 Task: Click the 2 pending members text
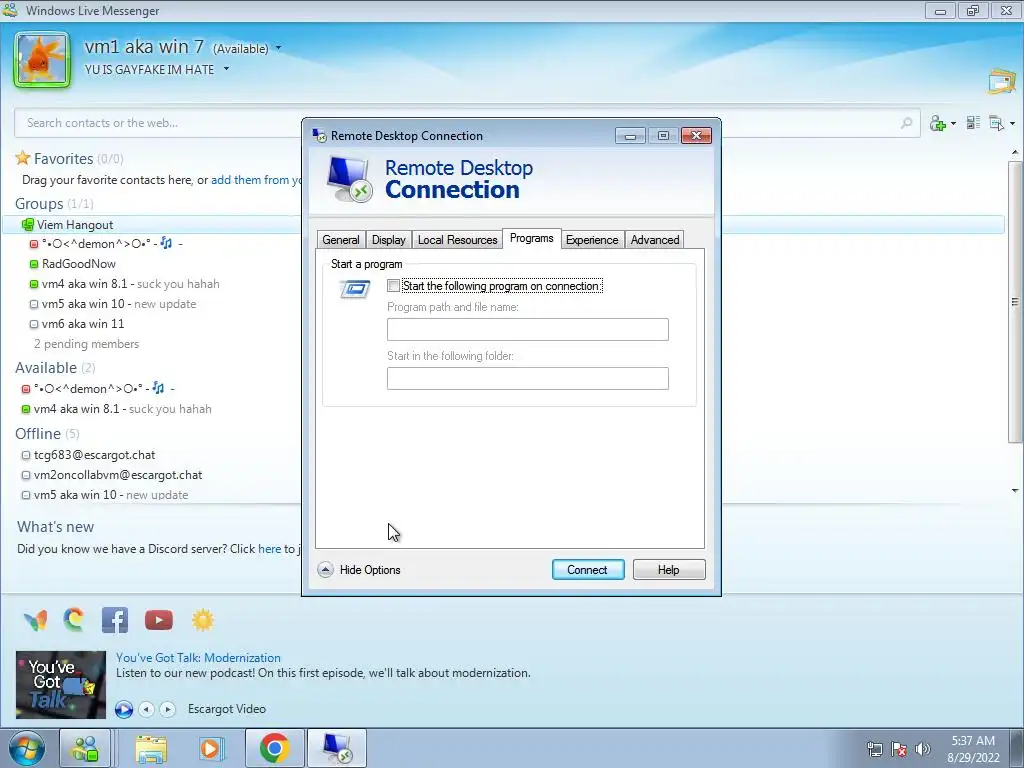[x=86, y=344]
